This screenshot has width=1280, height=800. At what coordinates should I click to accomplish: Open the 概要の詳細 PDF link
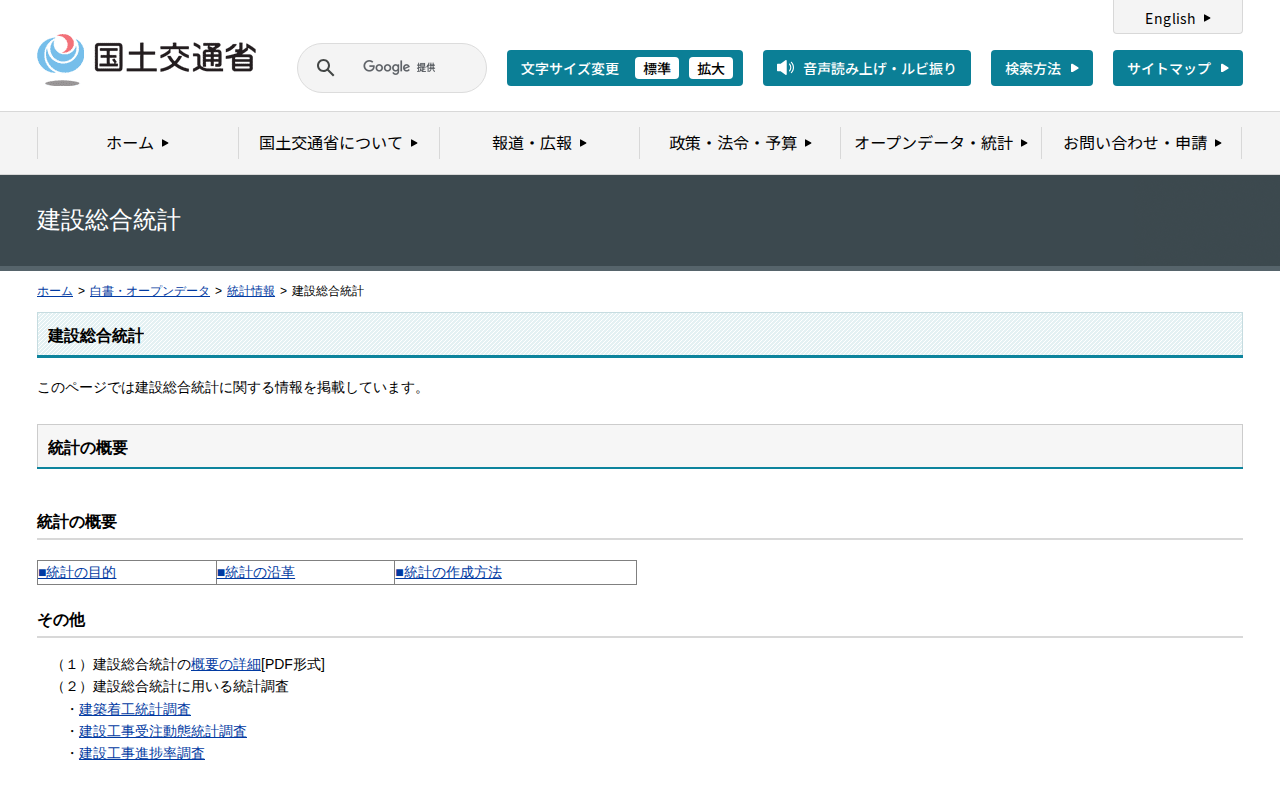pyautogui.click(x=226, y=664)
